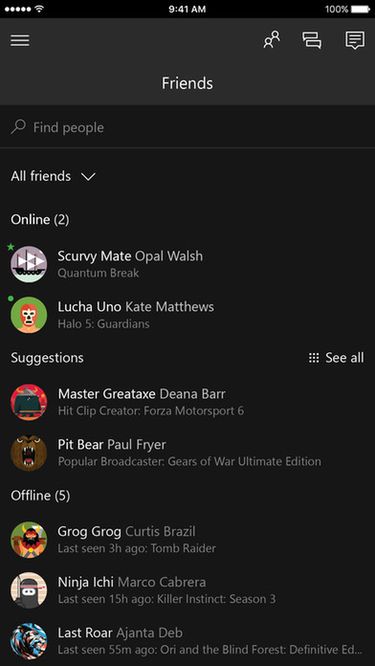Select friend Scurvy Mate Opal Walsh
Image resolution: width=375 pixels, height=666 pixels.
(x=187, y=264)
